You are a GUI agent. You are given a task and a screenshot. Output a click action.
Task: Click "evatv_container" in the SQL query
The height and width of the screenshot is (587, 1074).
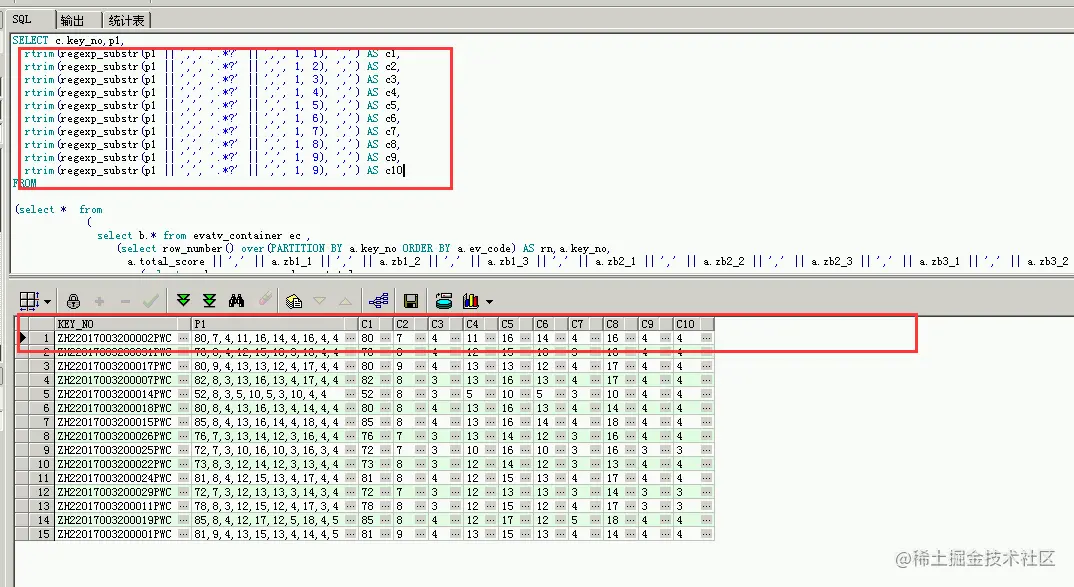coord(237,236)
